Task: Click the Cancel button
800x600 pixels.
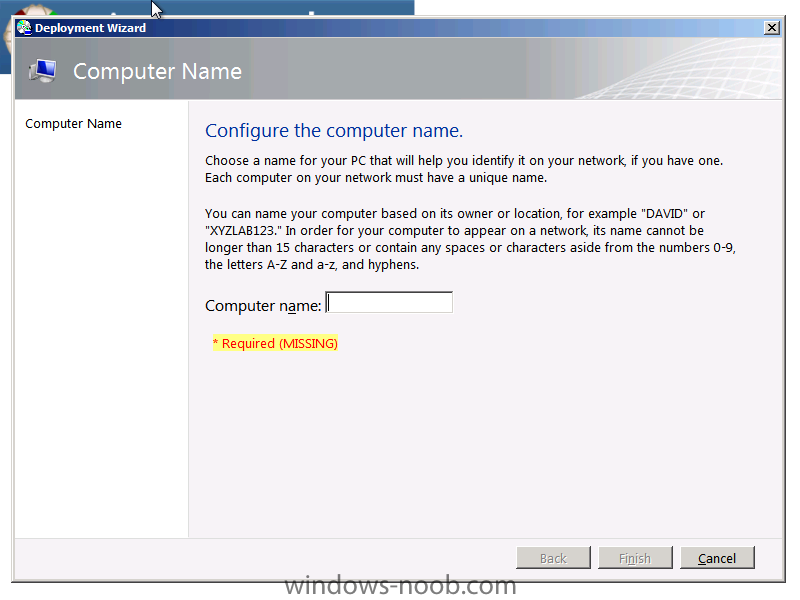Action: (x=717, y=558)
